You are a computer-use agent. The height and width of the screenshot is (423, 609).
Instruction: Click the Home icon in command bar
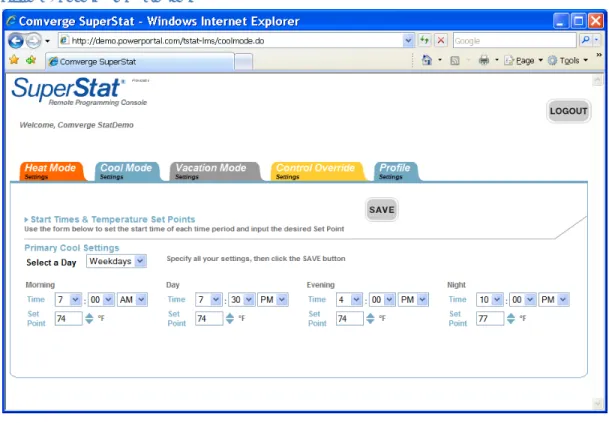[427, 60]
